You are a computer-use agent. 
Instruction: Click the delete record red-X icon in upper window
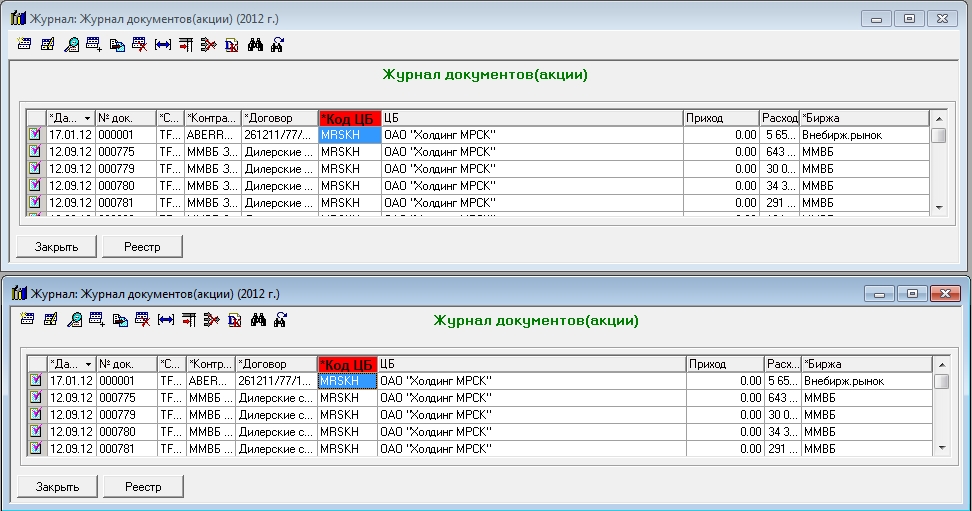click(141, 44)
